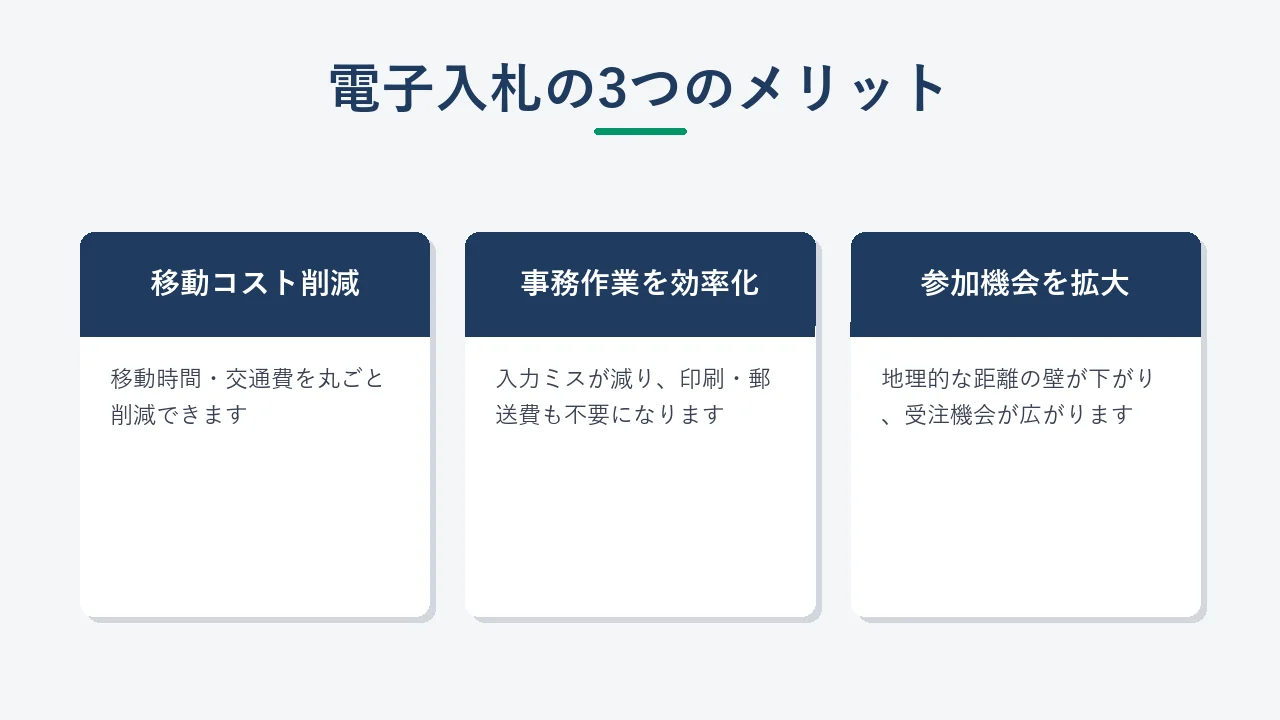The height and width of the screenshot is (720, 1280).
Task: Click the text 削減できます in first card
Action: tap(179, 414)
